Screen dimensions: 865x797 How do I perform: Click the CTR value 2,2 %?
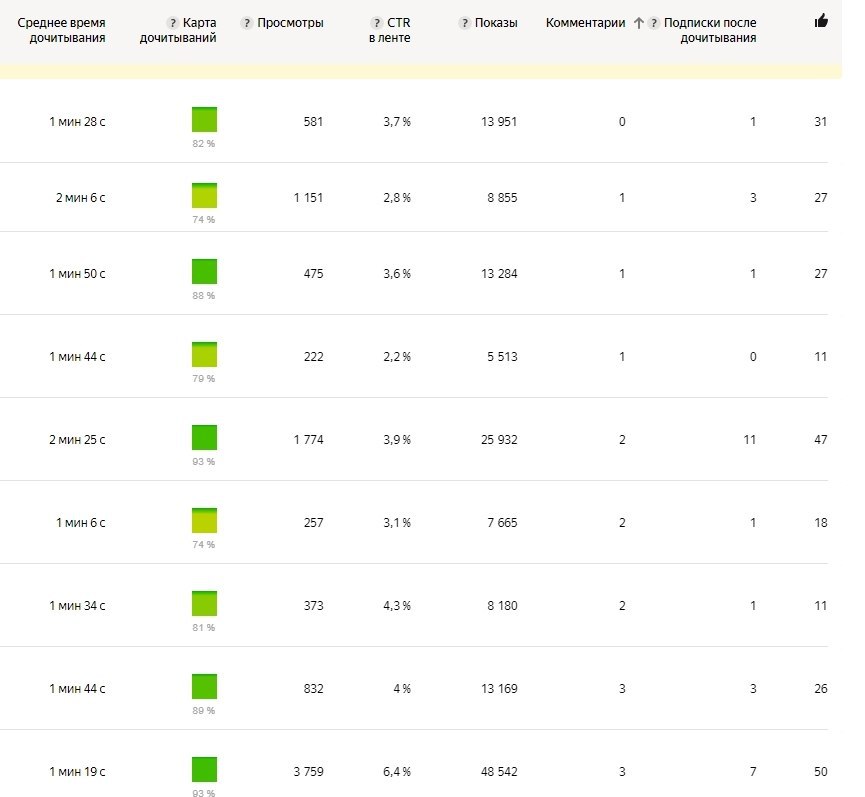[397, 357]
